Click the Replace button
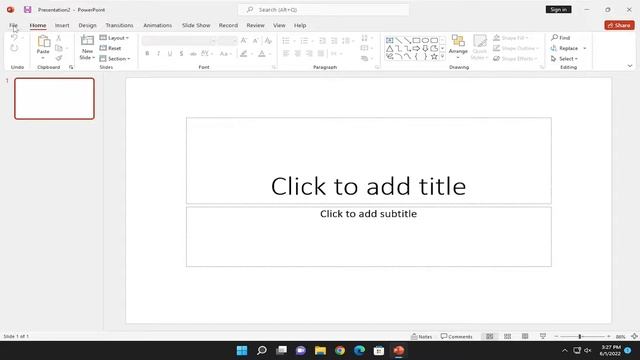This screenshot has width=640, height=360. 564,48
